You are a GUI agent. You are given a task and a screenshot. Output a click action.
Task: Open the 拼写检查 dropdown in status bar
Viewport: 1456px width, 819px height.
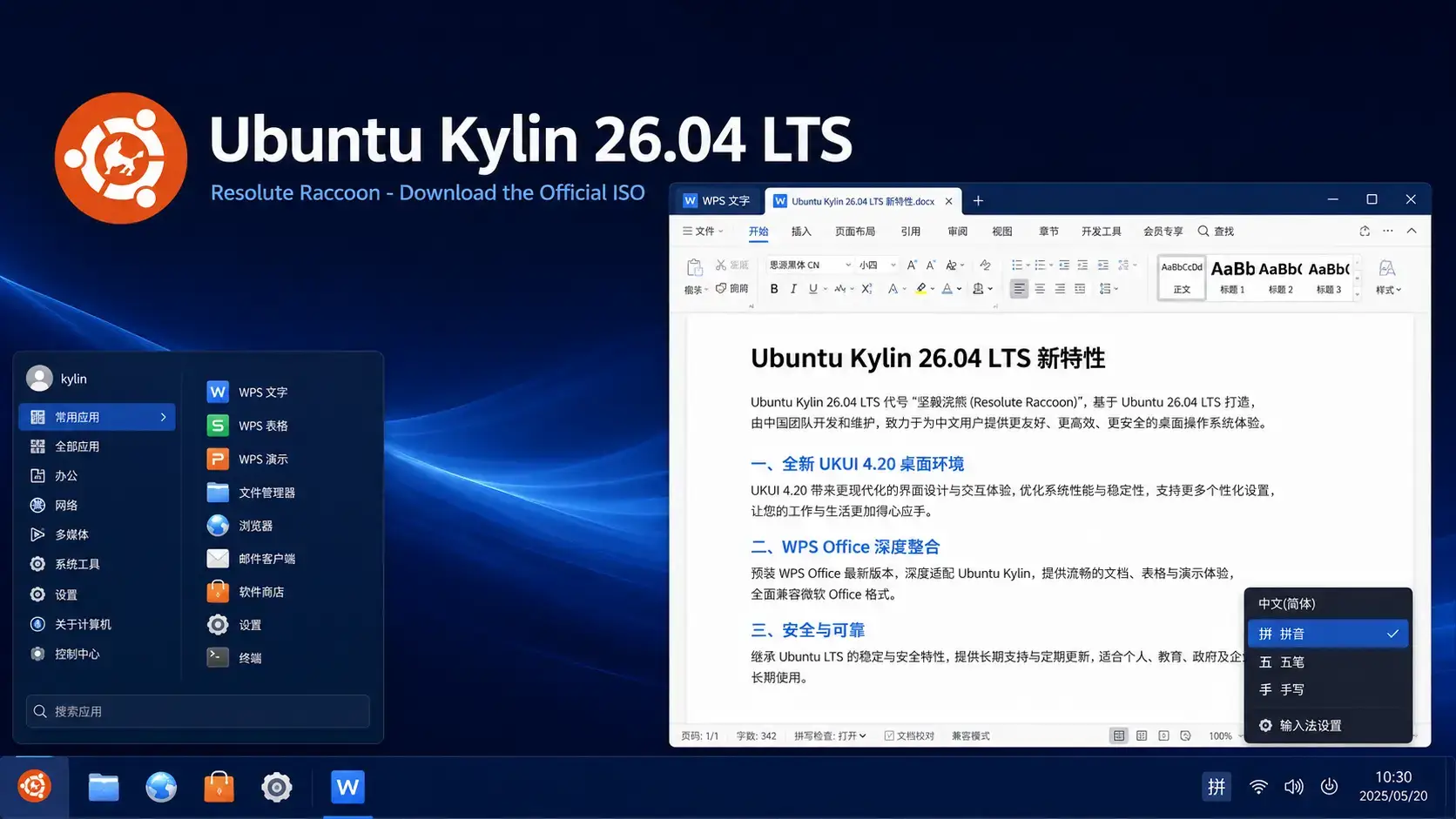[830, 735]
